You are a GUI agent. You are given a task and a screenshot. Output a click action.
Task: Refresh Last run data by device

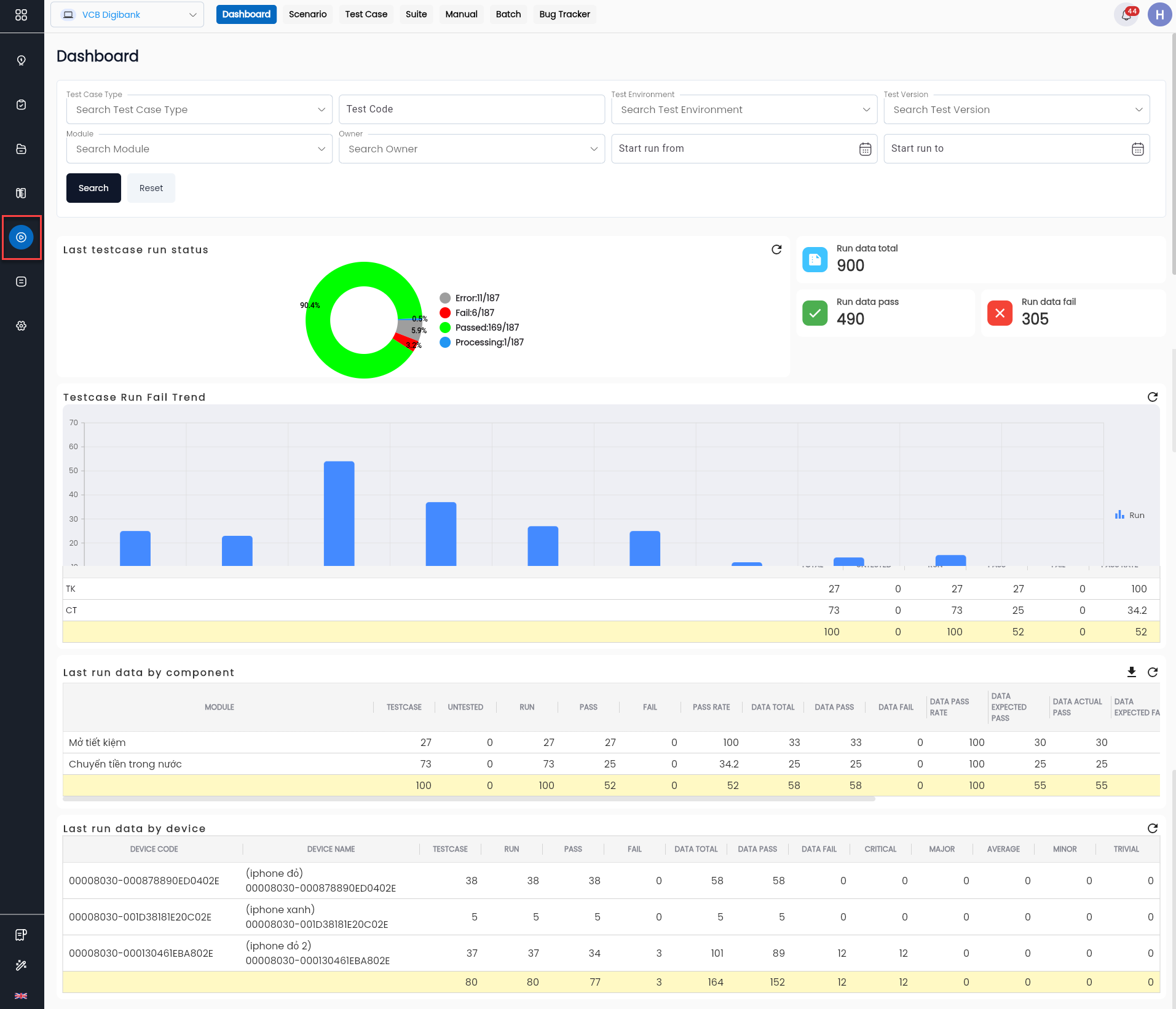1153,828
